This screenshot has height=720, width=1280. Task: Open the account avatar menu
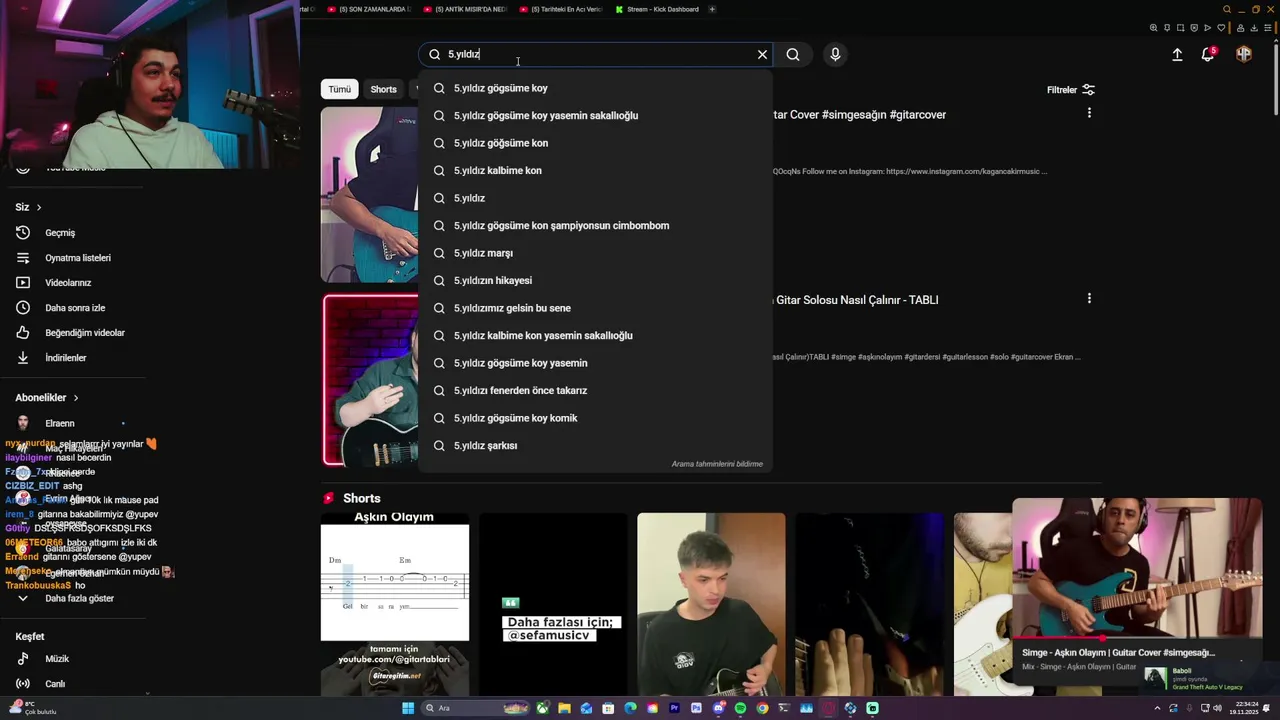click(x=1244, y=55)
